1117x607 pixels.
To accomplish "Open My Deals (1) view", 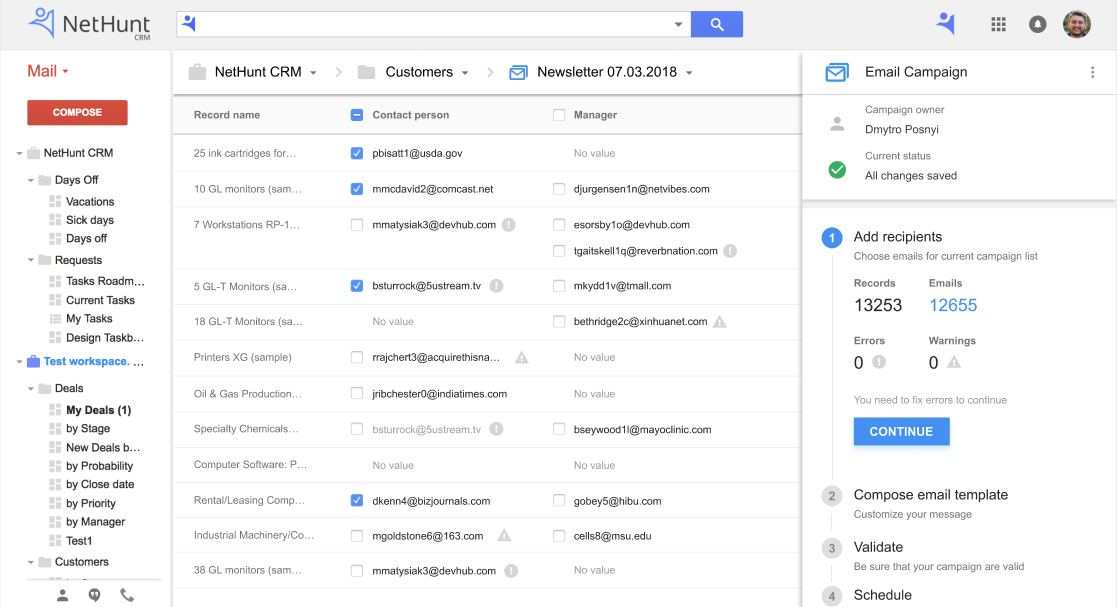I will pyautogui.click(x=98, y=410).
